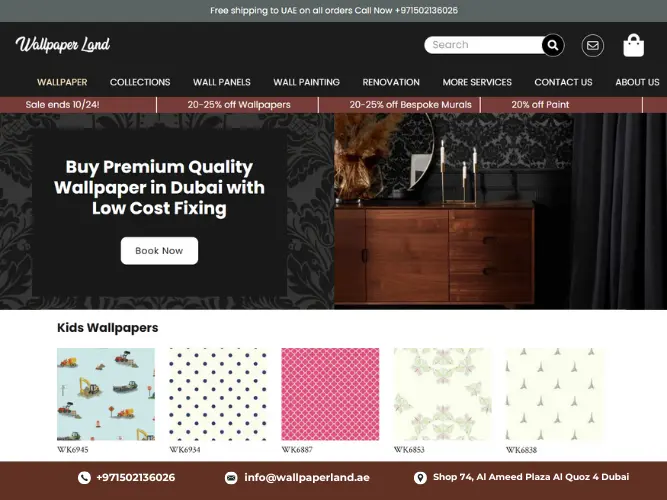Screen dimensions: 667x500
Task: Click the search magnifier icon
Action: point(553,45)
